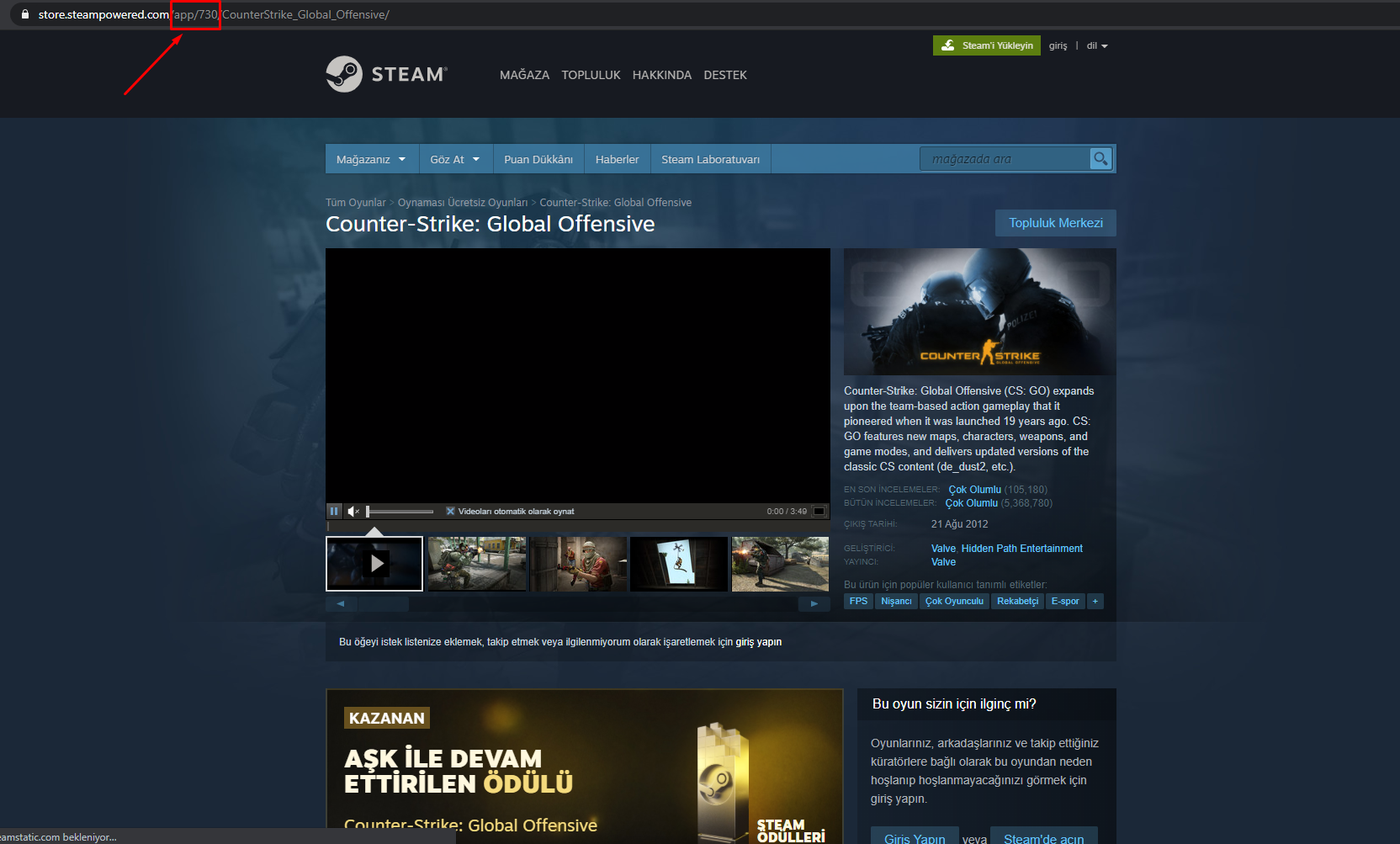Click the 'mağazada ara' search field
This screenshot has height=844, width=1400.
tap(1005, 158)
